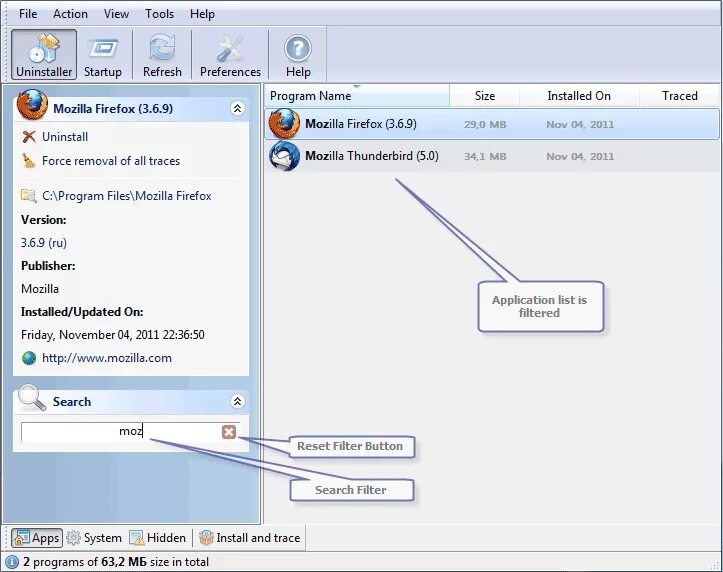This screenshot has height=572, width=723.
Task: Open Preferences from the toolbar
Action: coord(230,54)
